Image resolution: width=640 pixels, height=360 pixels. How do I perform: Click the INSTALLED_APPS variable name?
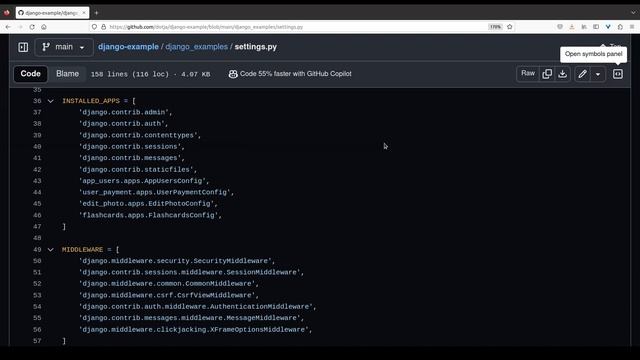pyautogui.click(x=91, y=101)
